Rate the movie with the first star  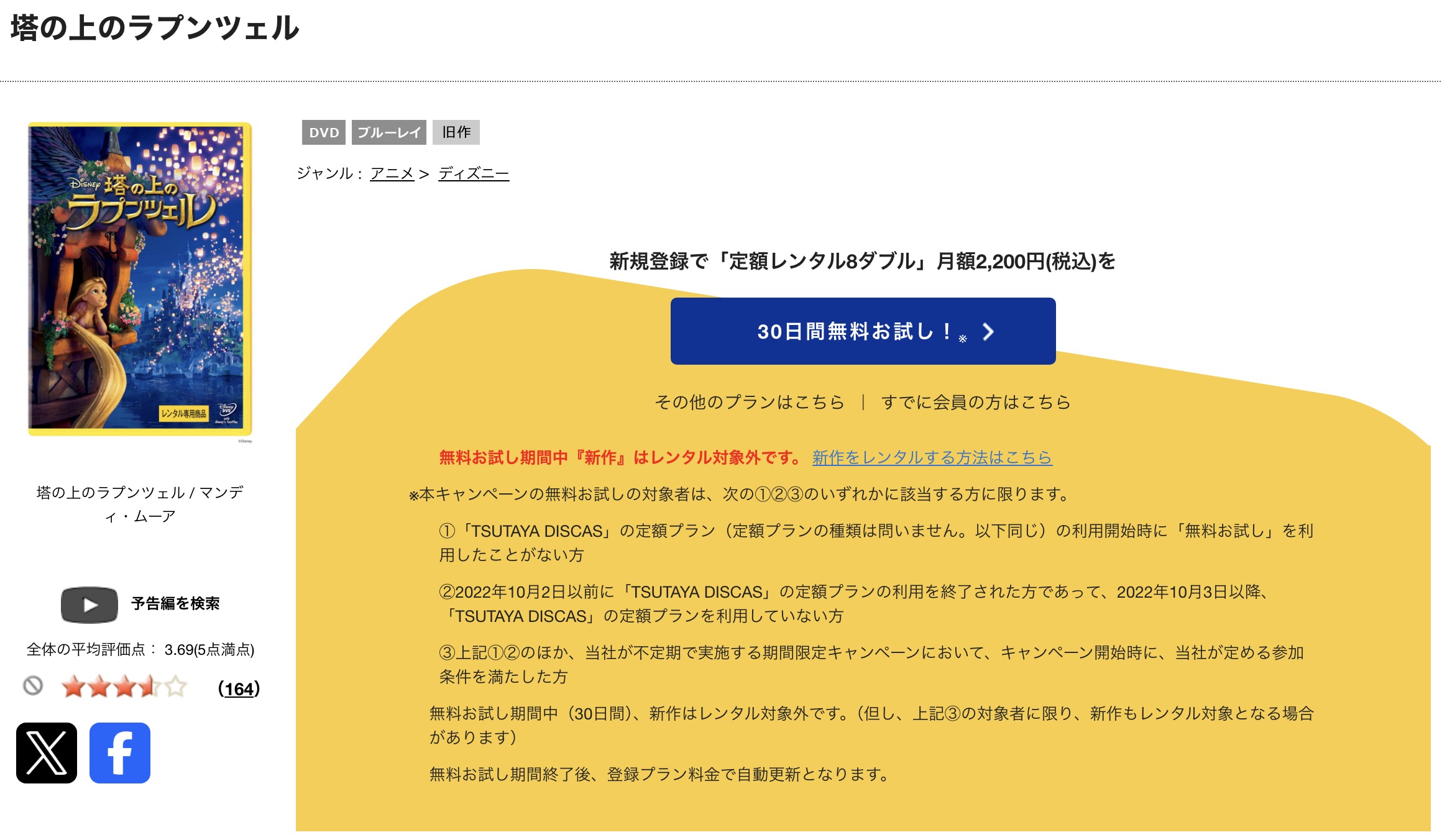[74, 687]
